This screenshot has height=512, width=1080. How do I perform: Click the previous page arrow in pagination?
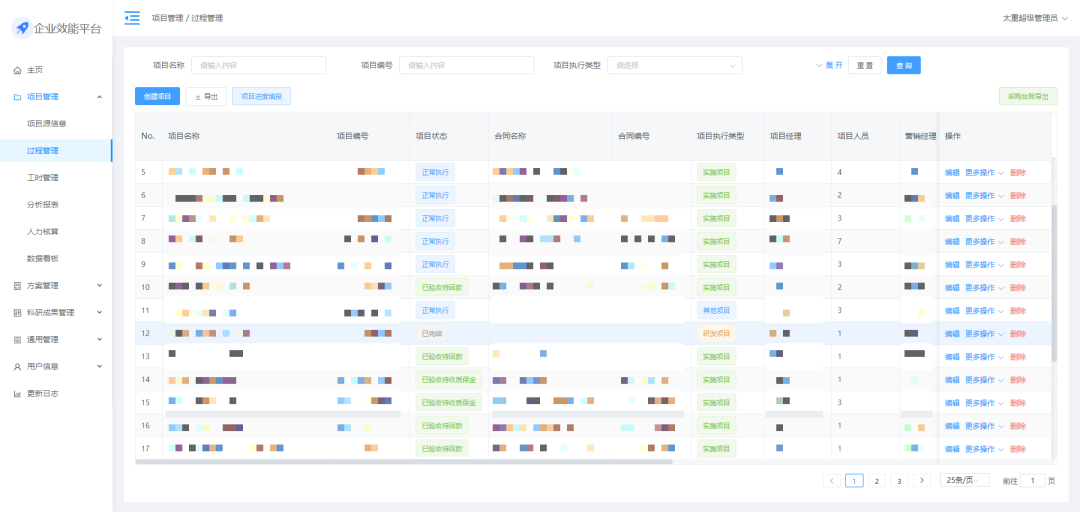tap(832, 481)
